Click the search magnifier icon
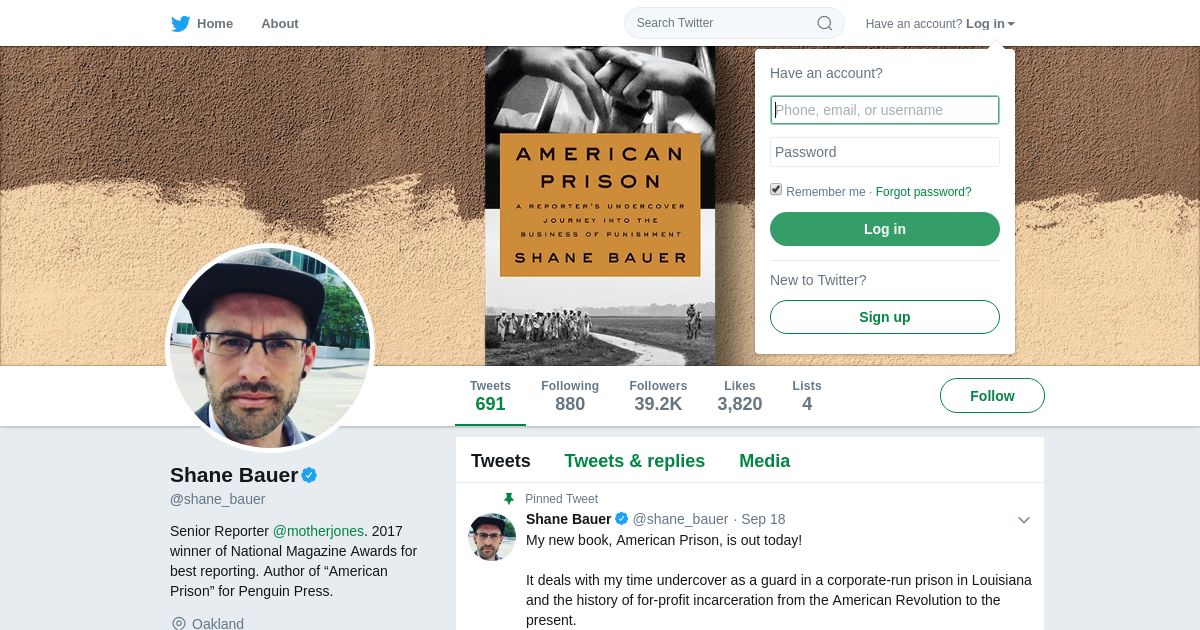This screenshot has height=630, width=1200. coord(825,23)
